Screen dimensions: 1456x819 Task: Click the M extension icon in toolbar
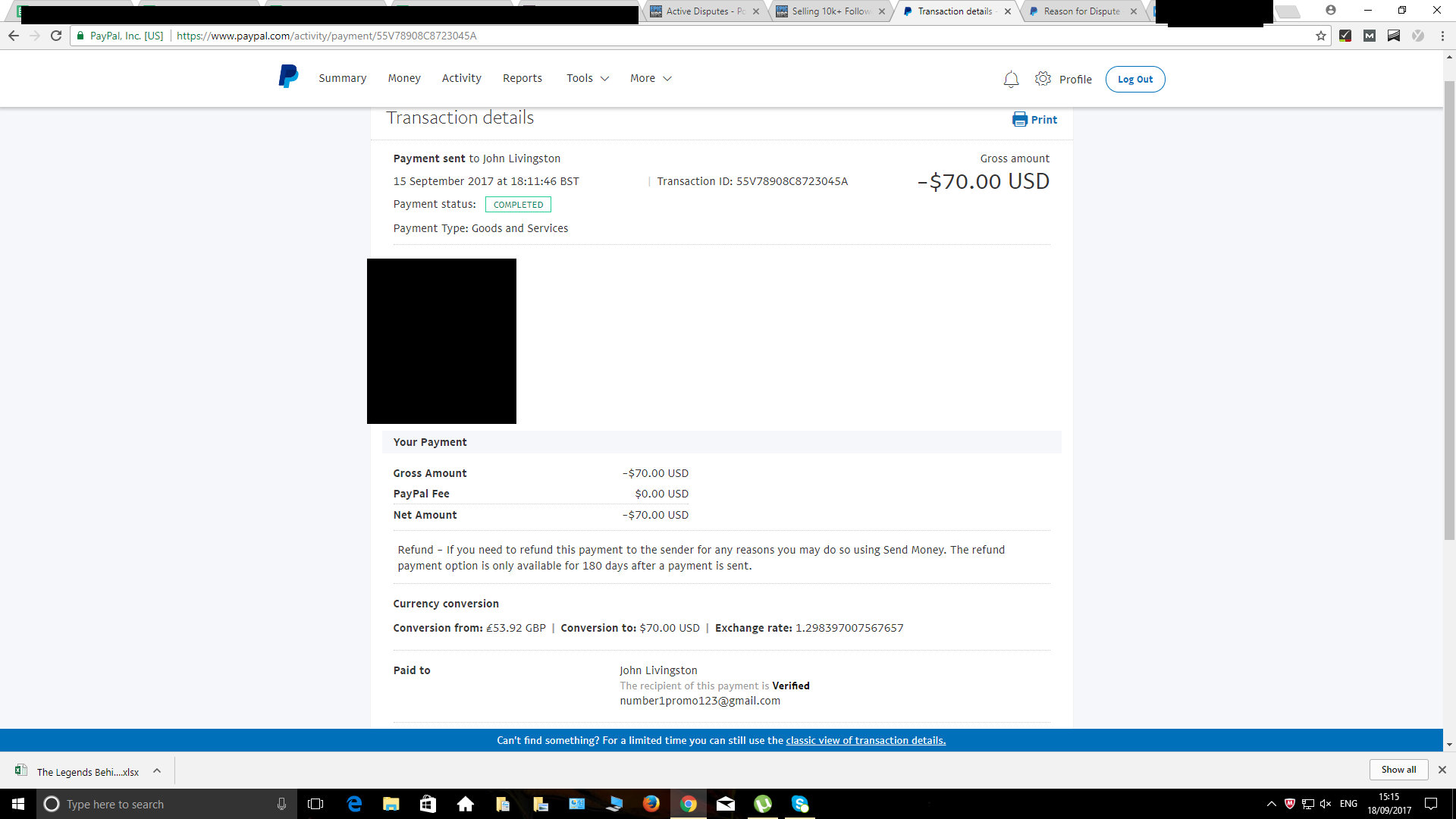coord(1370,36)
